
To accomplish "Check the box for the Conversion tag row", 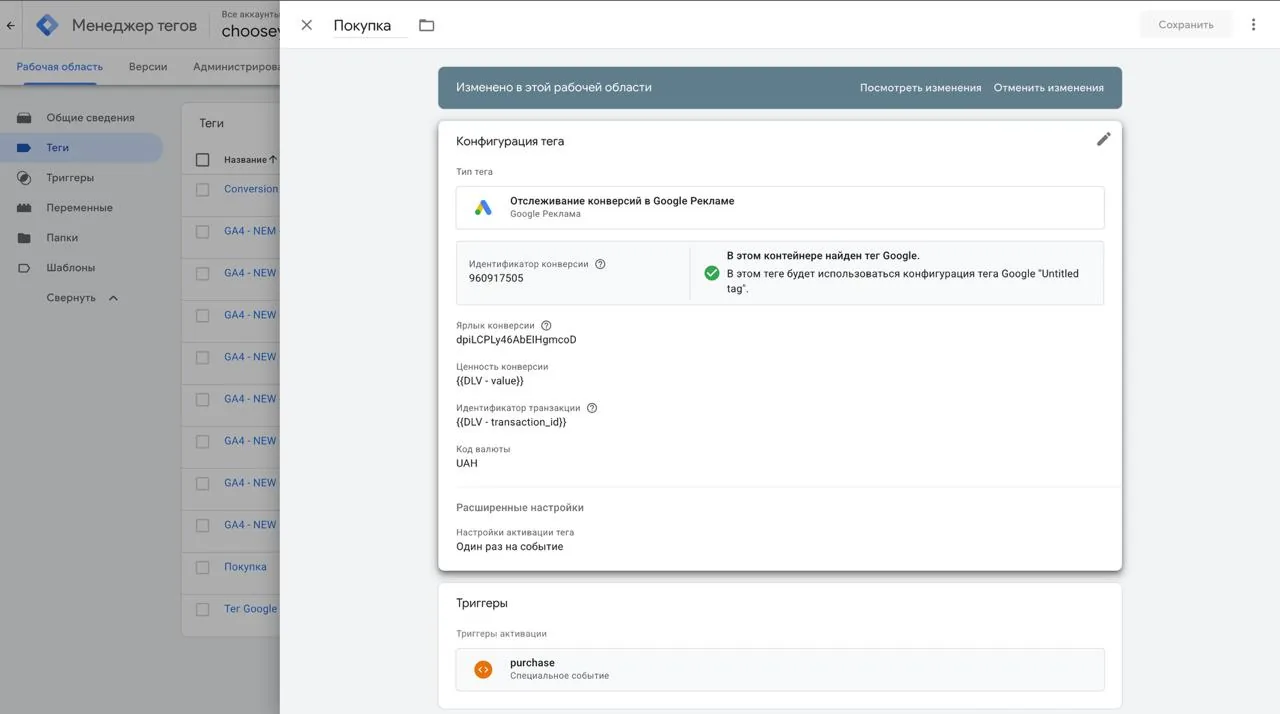I will (203, 189).
